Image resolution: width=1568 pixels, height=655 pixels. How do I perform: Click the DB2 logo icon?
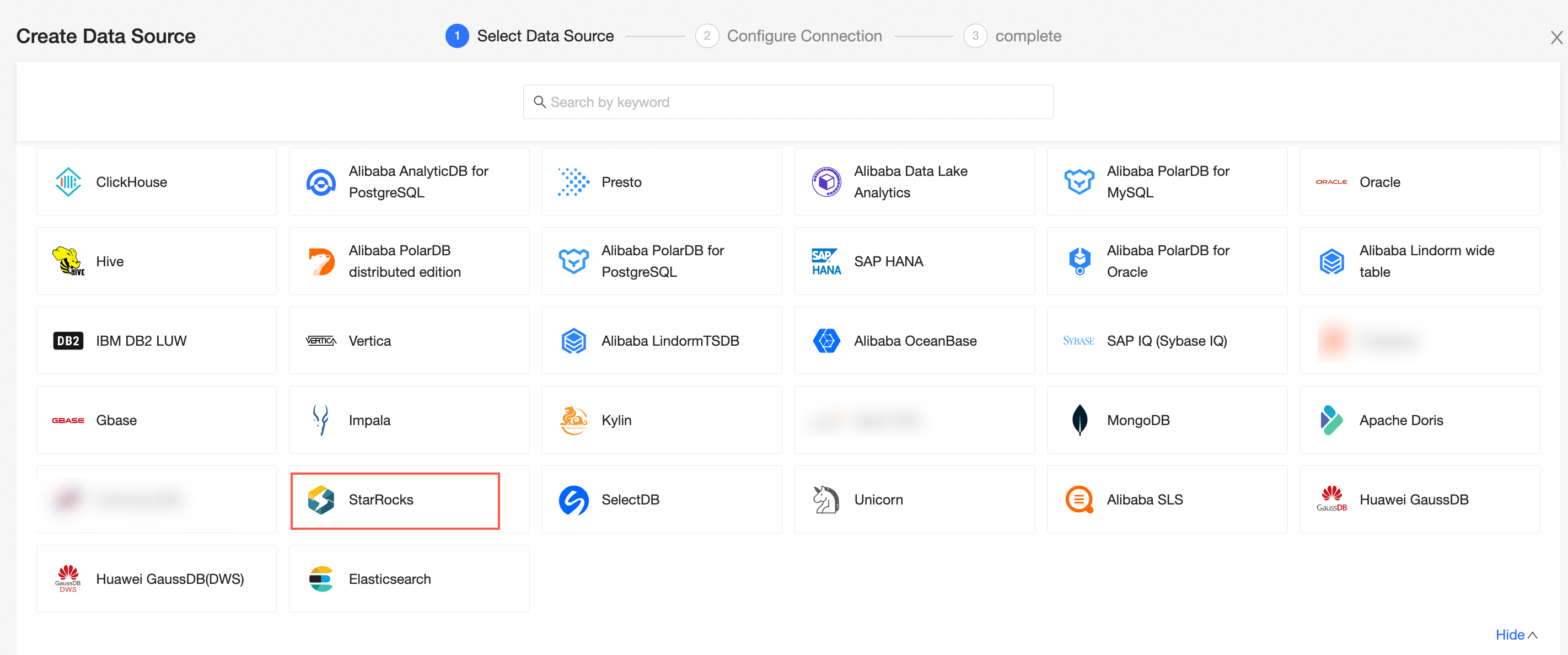68,341
